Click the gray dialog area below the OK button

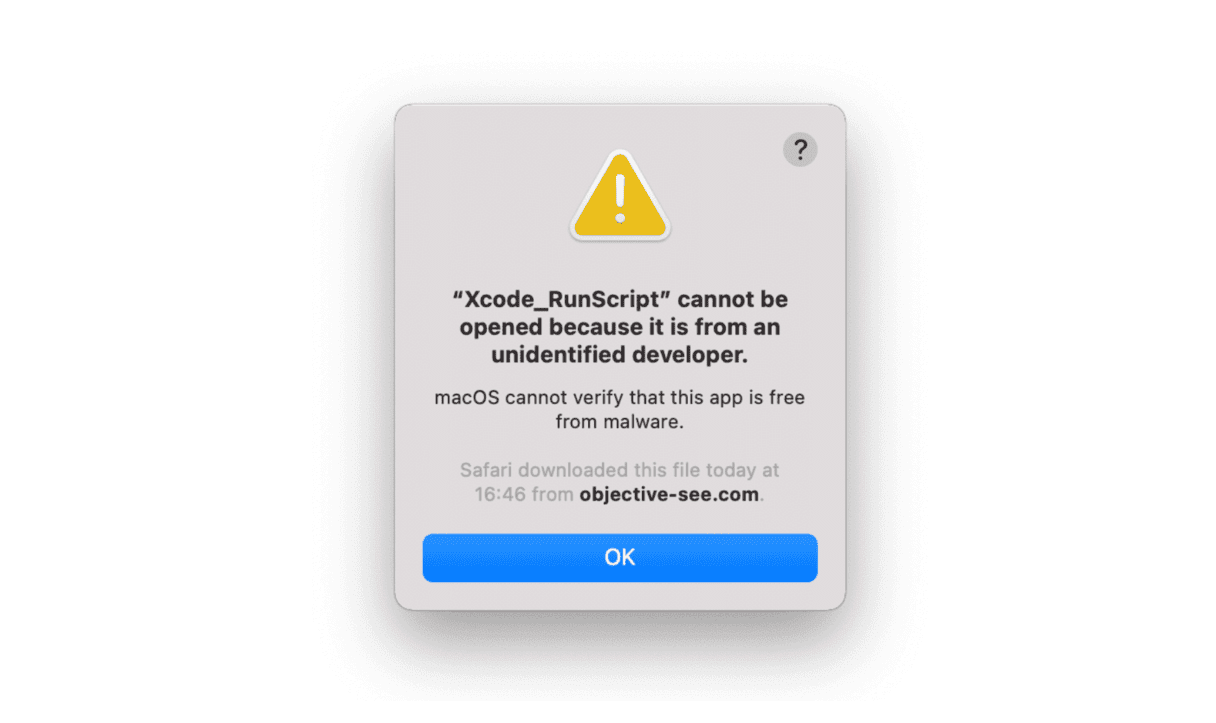(620, 595)
